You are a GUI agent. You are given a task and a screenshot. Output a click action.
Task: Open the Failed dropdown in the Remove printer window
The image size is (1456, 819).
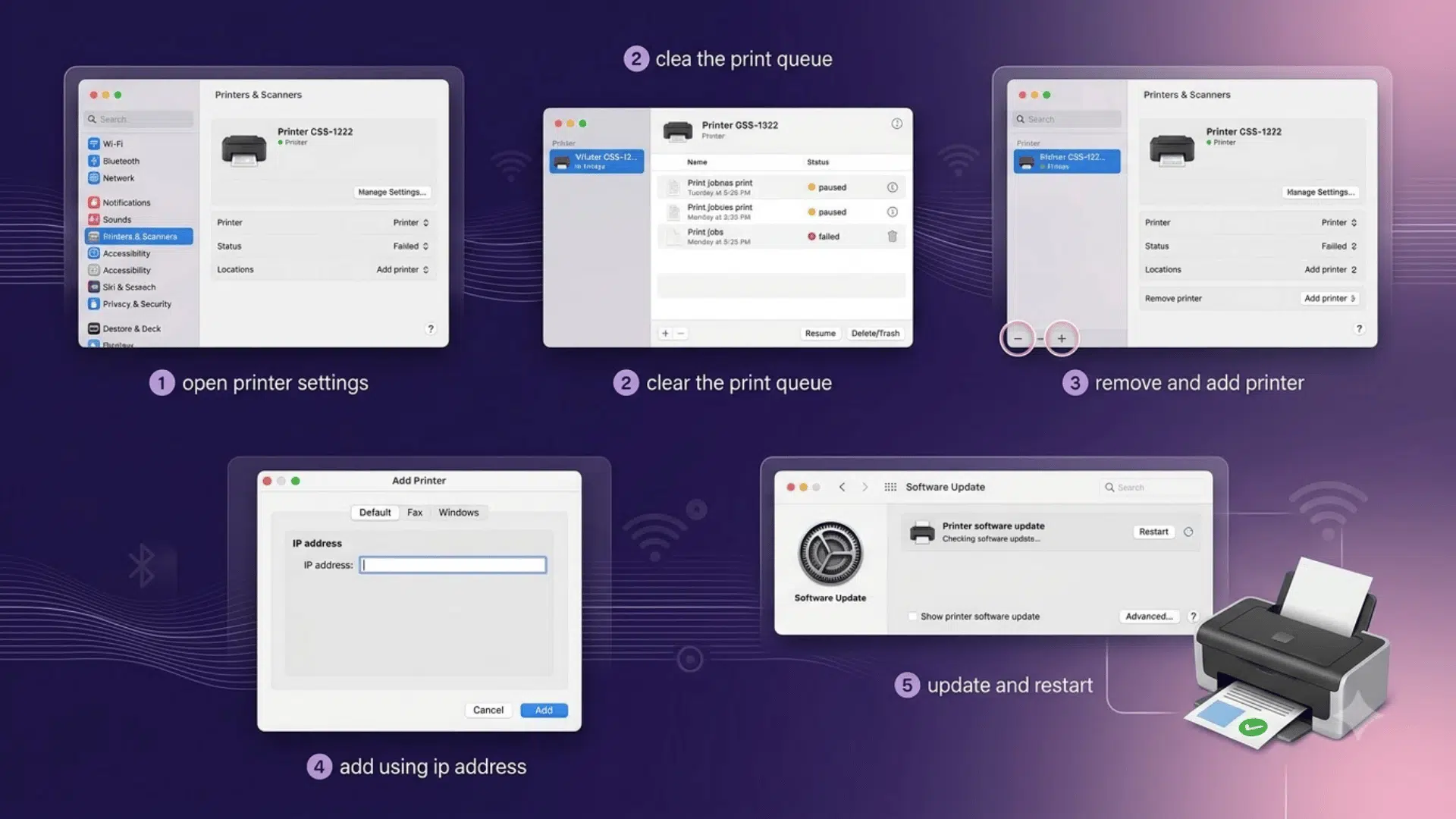coord(1339,246)
